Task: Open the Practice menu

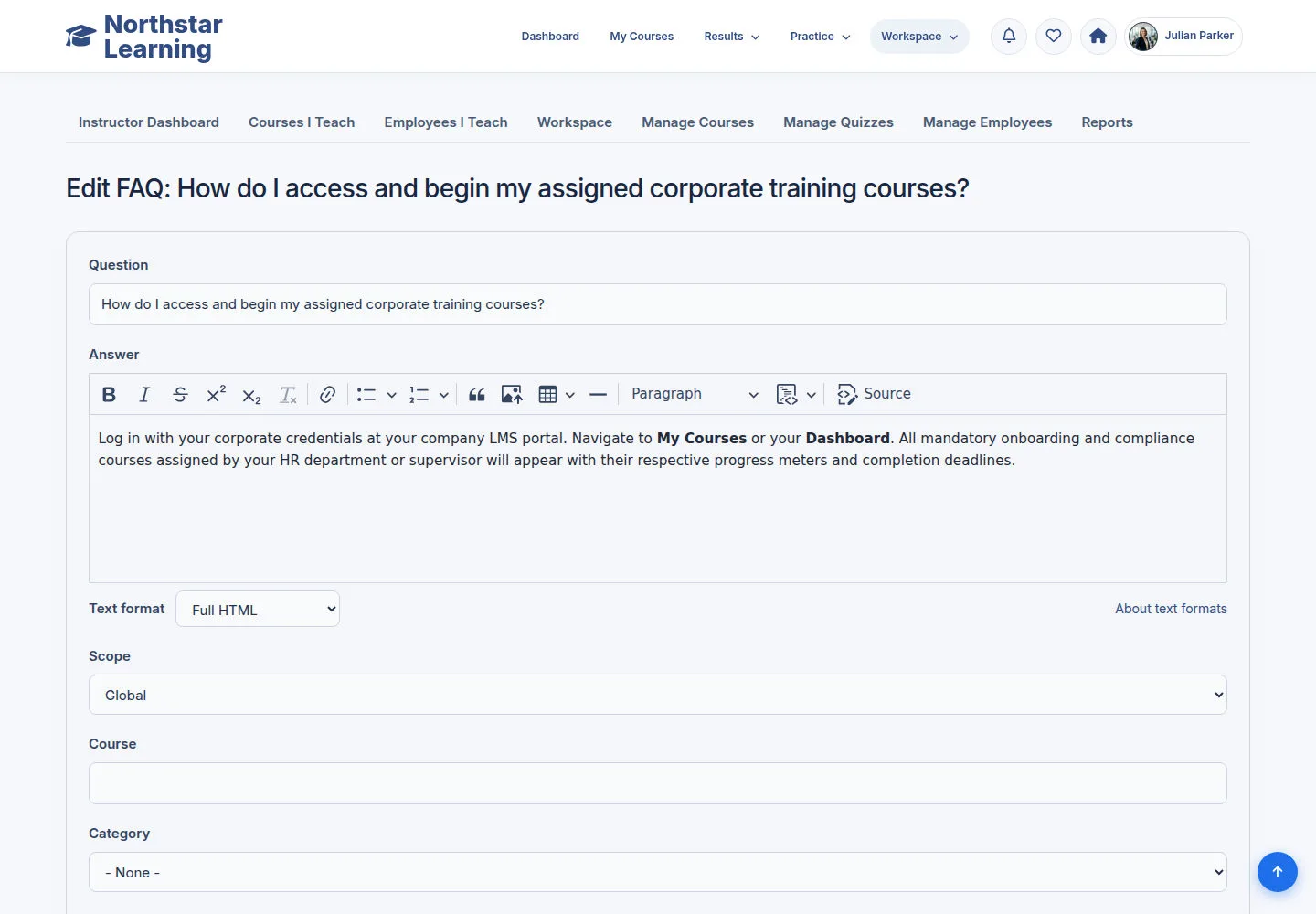Action: 820,37
